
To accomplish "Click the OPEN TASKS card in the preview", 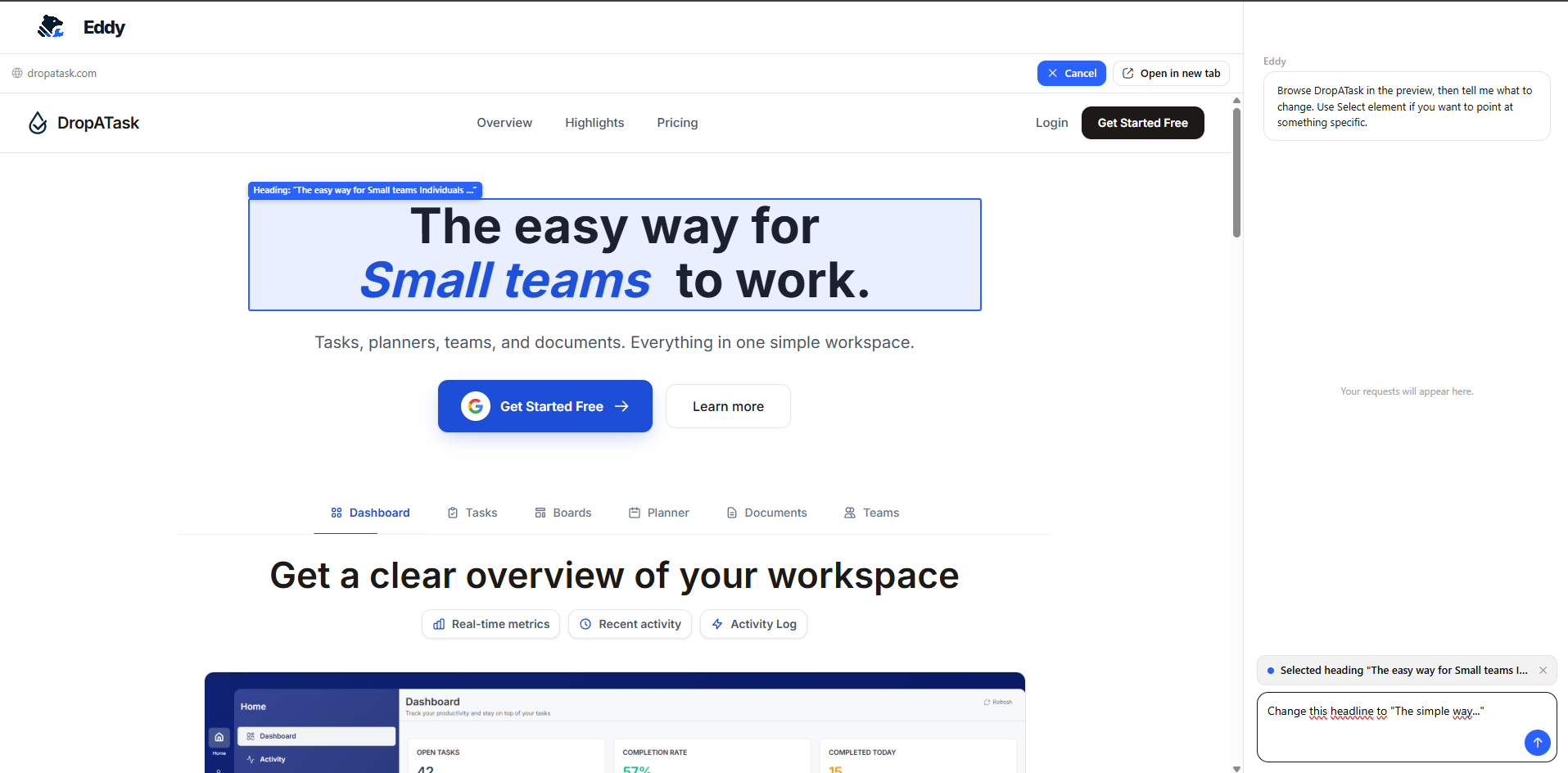I will (x=505, y=756).
